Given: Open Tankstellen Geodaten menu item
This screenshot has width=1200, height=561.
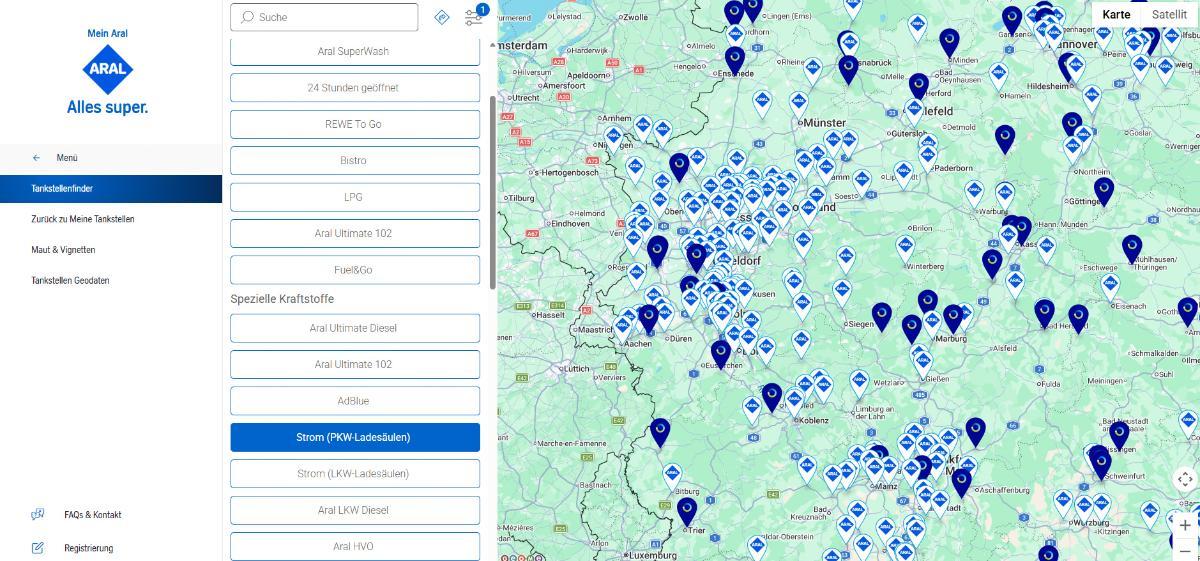Looking at the screenshot, I should pyautogui.click(x=70, y=281).
